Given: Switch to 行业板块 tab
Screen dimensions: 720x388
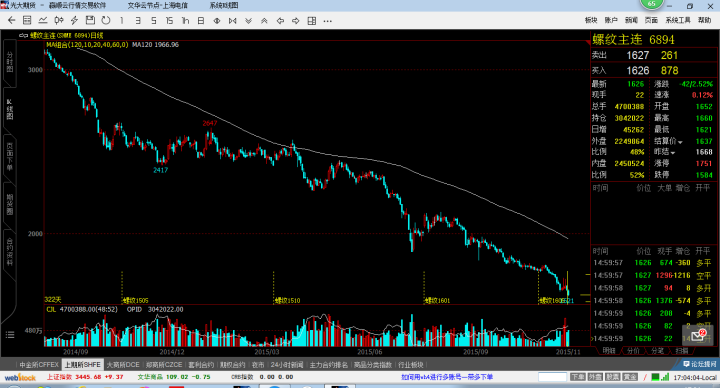Looking at the screenshot, I should click(411, 365).
